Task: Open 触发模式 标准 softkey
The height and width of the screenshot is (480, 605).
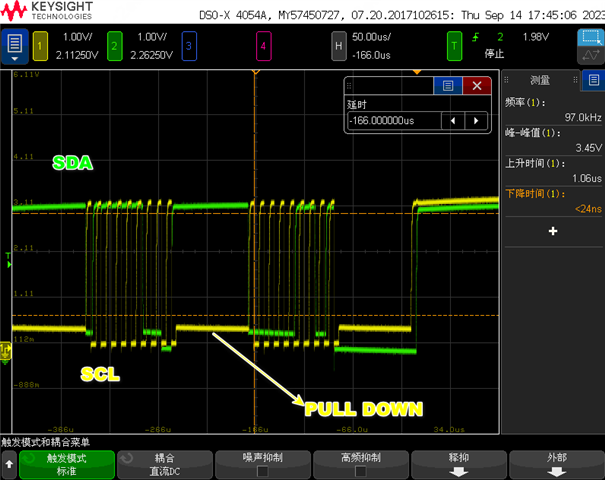Action: coord(67,464)
